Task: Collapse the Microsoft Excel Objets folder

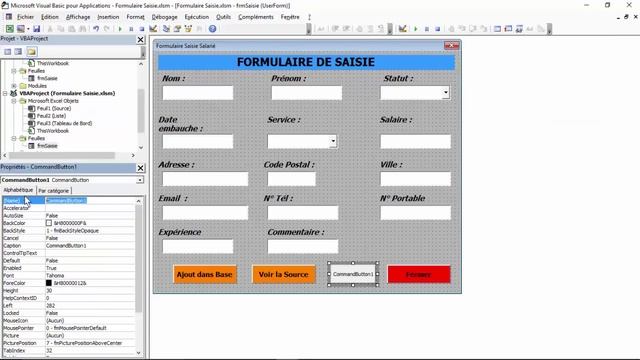Action: click(x=14, y=101)
